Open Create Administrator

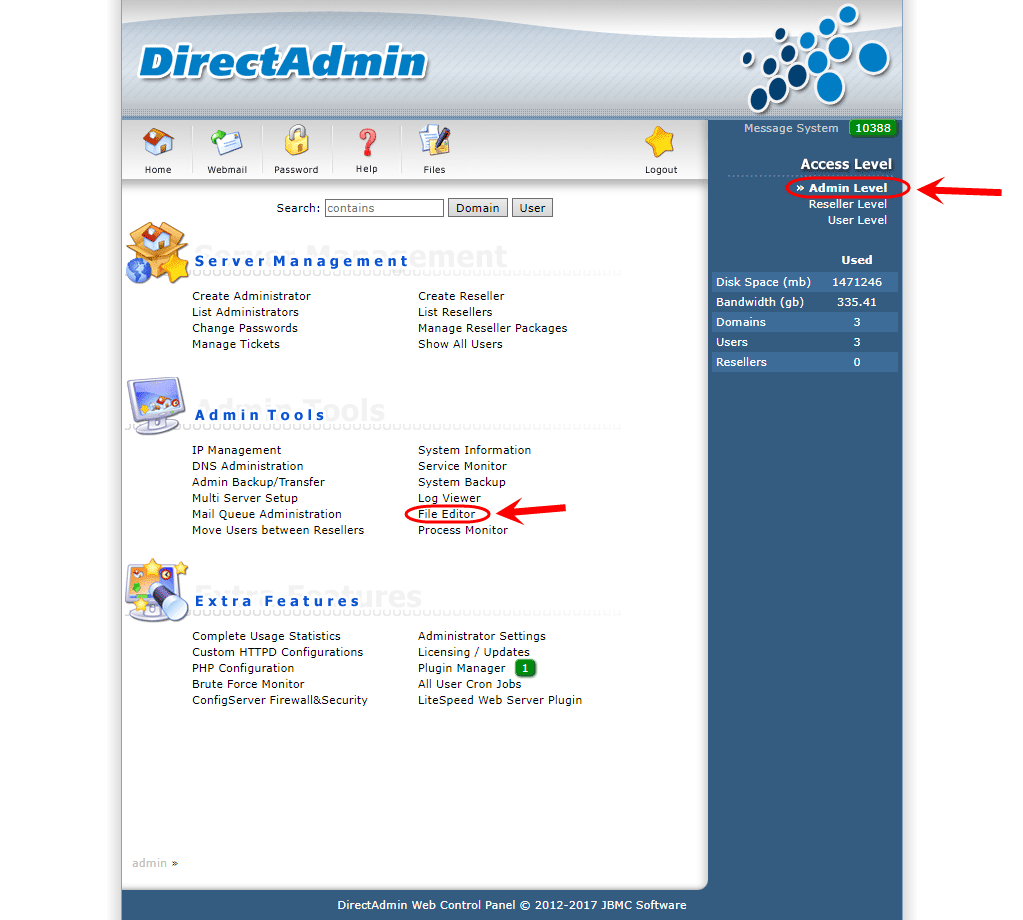pyautogui.click(x=251, y=296)
